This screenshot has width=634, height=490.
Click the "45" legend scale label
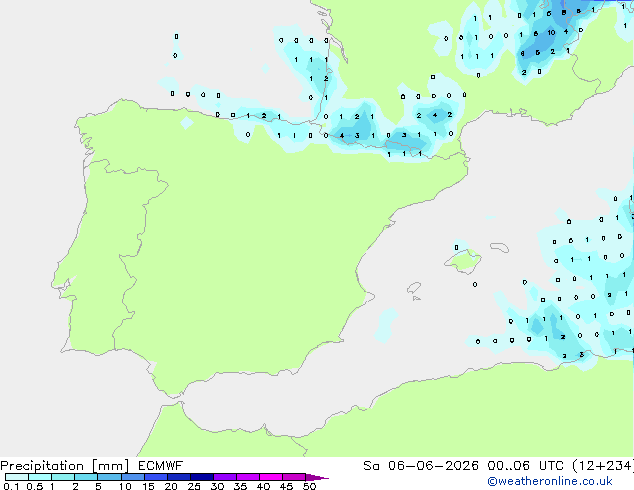tap(286, 486)
